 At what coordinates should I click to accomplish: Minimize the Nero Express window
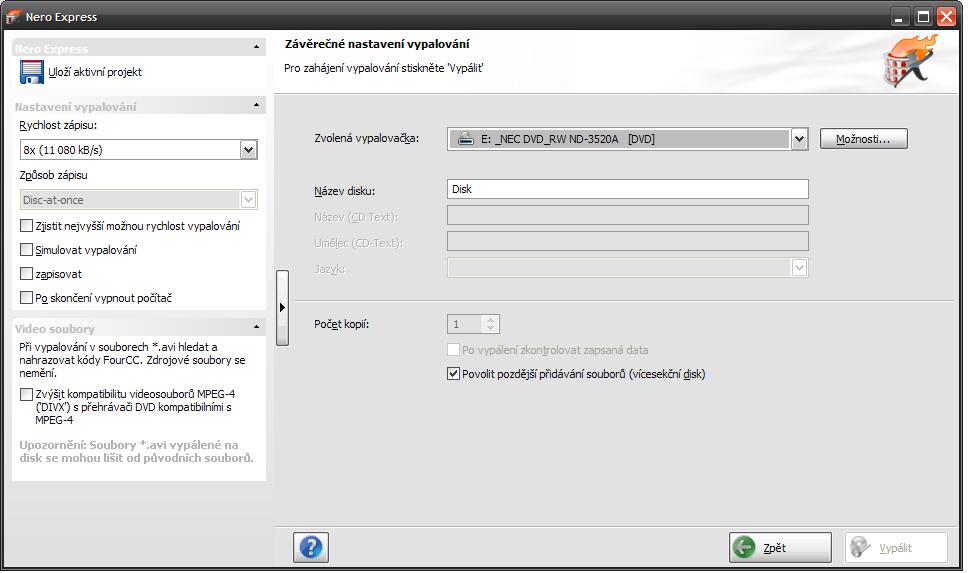[901, 17]
